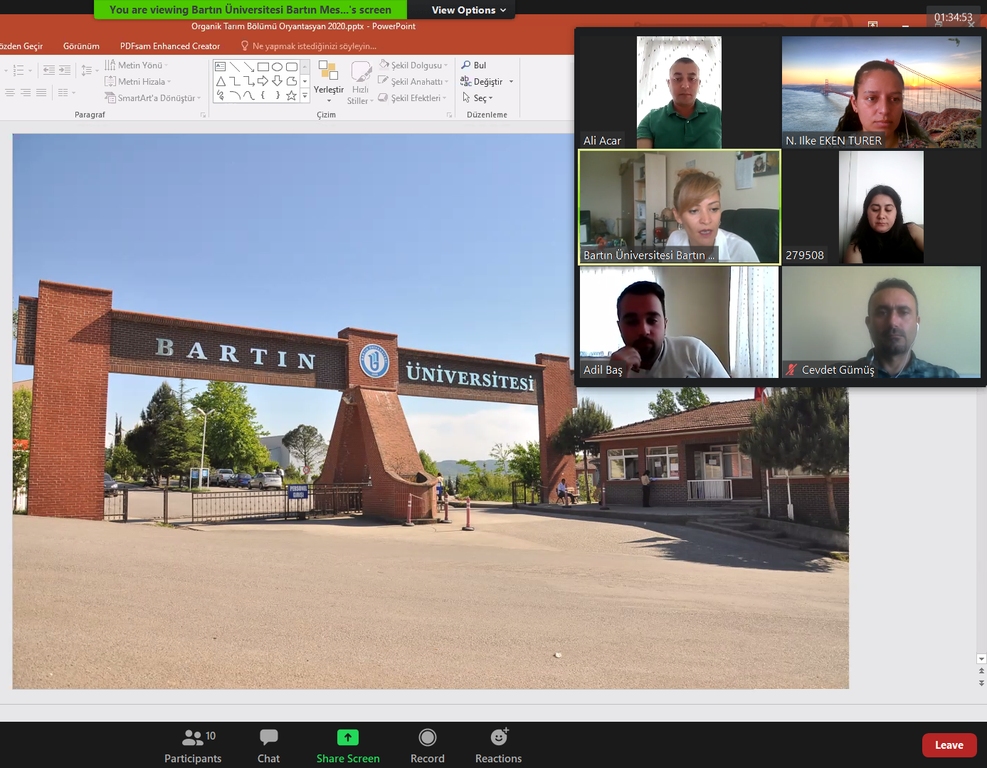Select participant 279508's video tile

click(881, 207)
